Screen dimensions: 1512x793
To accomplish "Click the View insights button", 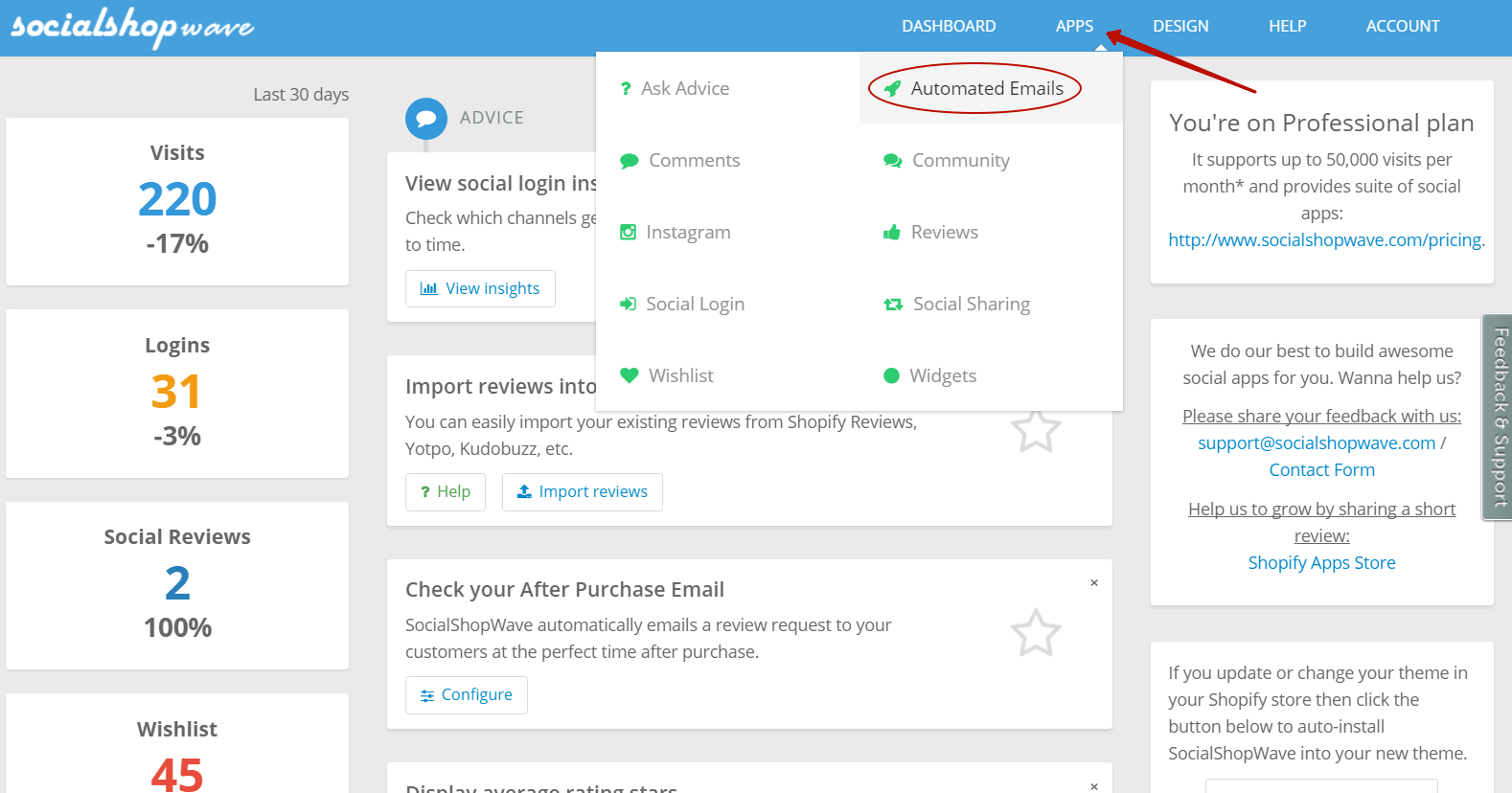I will tap(480, 288).
